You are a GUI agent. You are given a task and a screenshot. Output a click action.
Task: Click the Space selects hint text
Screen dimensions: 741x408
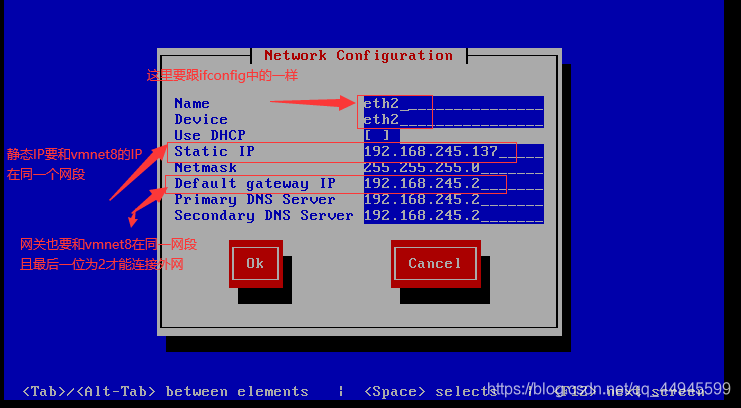431,391
